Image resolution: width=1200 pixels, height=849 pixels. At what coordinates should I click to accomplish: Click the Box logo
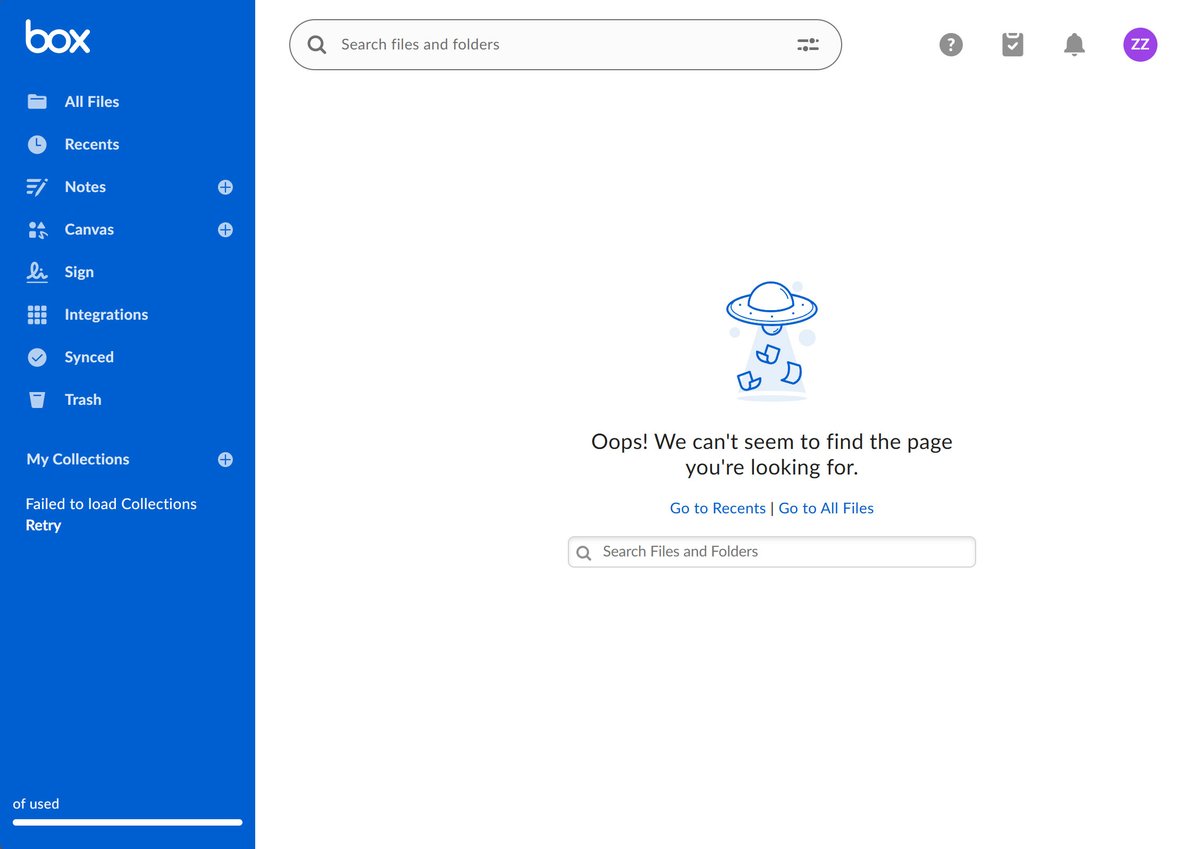pyautogui.click(x=58, y=37)
